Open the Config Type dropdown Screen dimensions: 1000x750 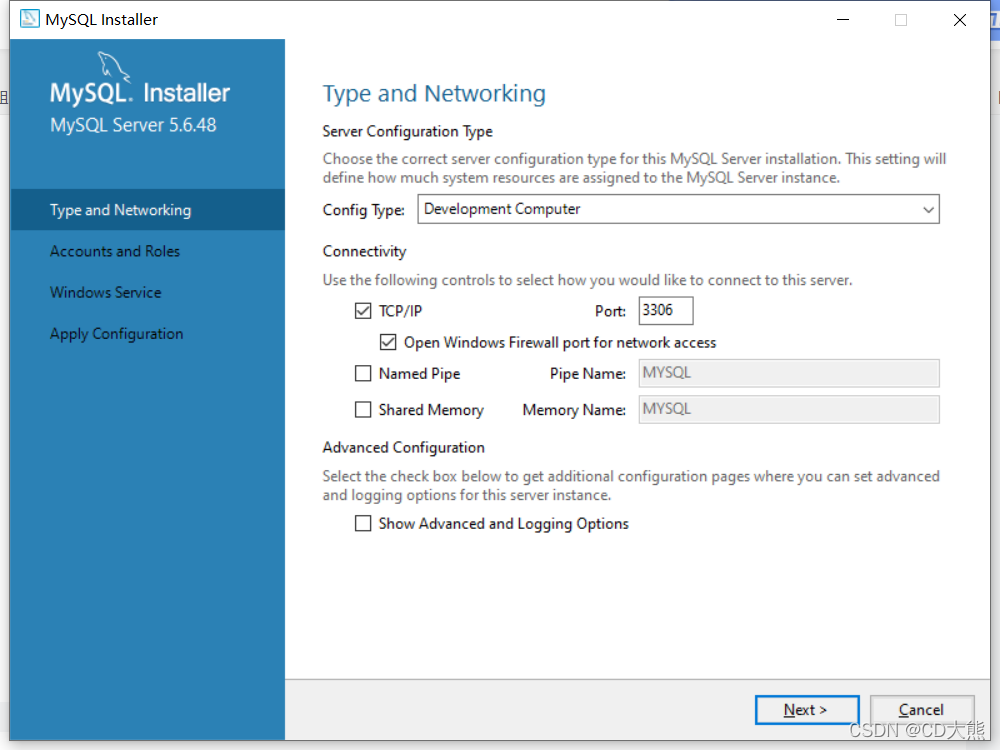(x=678, y=209)
